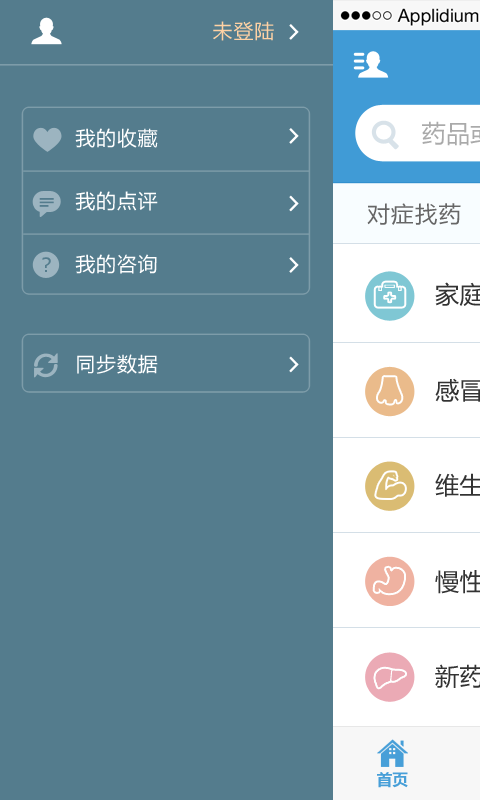Screen dimensions: 480x800
Task: Expand the chevron next to 未登陆
Action: [294, 32]
